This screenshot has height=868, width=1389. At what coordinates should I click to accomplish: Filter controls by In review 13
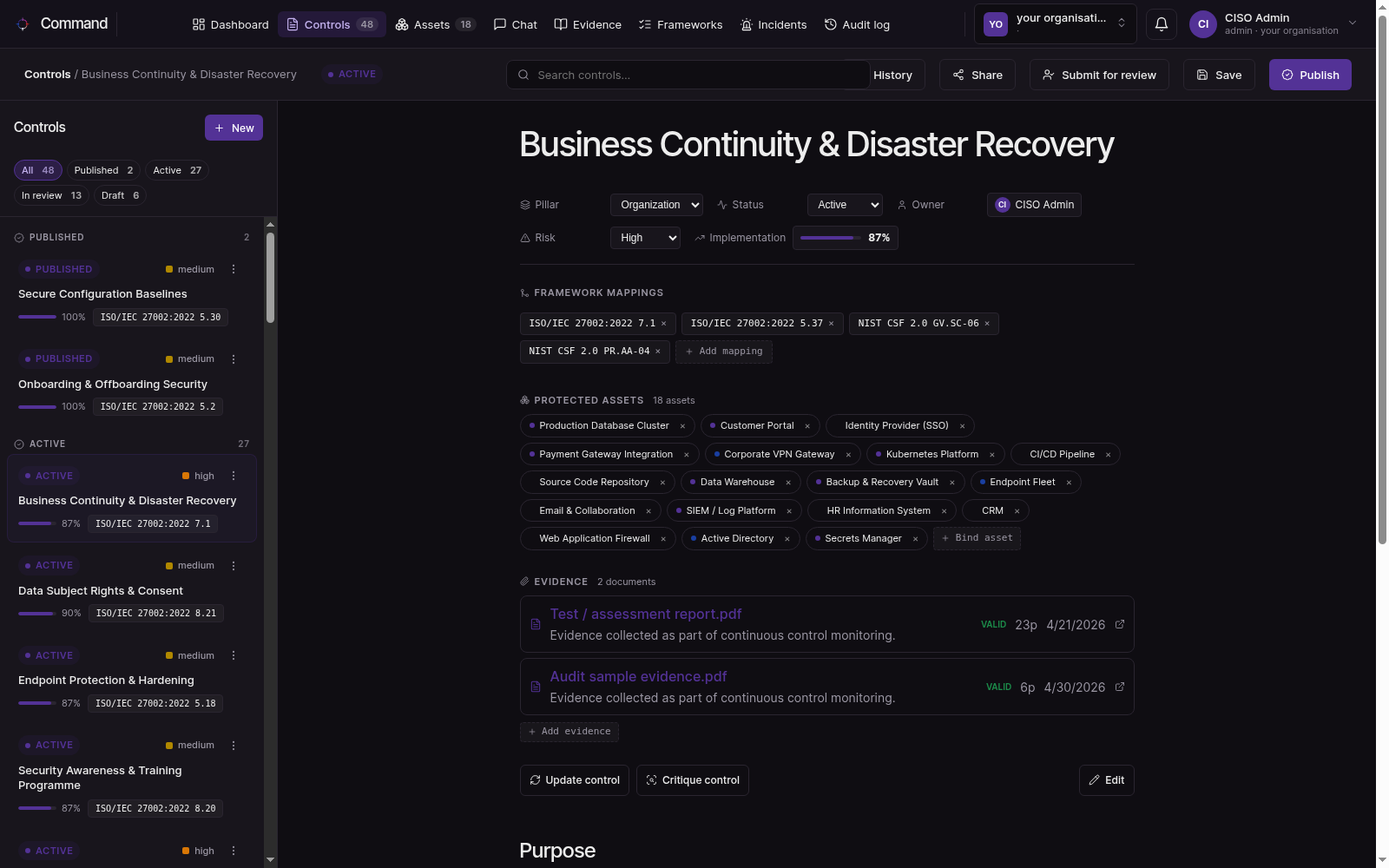pos(51,195)
